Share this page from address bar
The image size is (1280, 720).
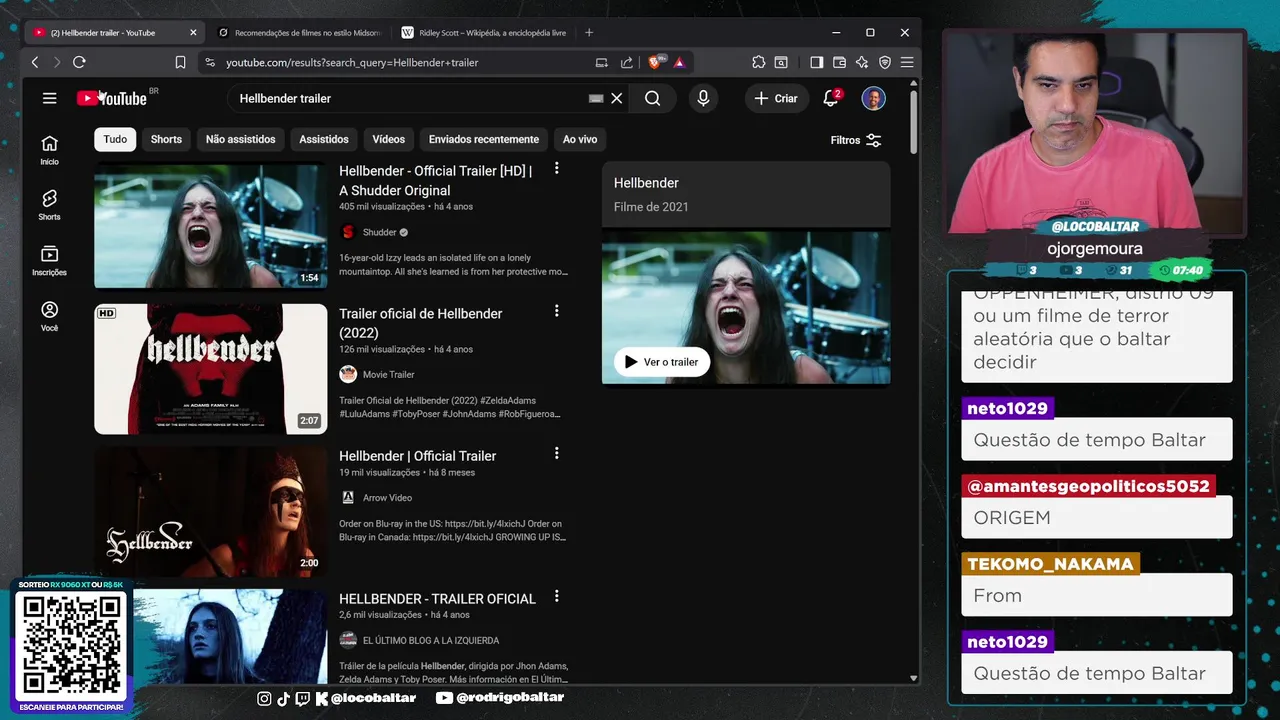tap(626, 62)
